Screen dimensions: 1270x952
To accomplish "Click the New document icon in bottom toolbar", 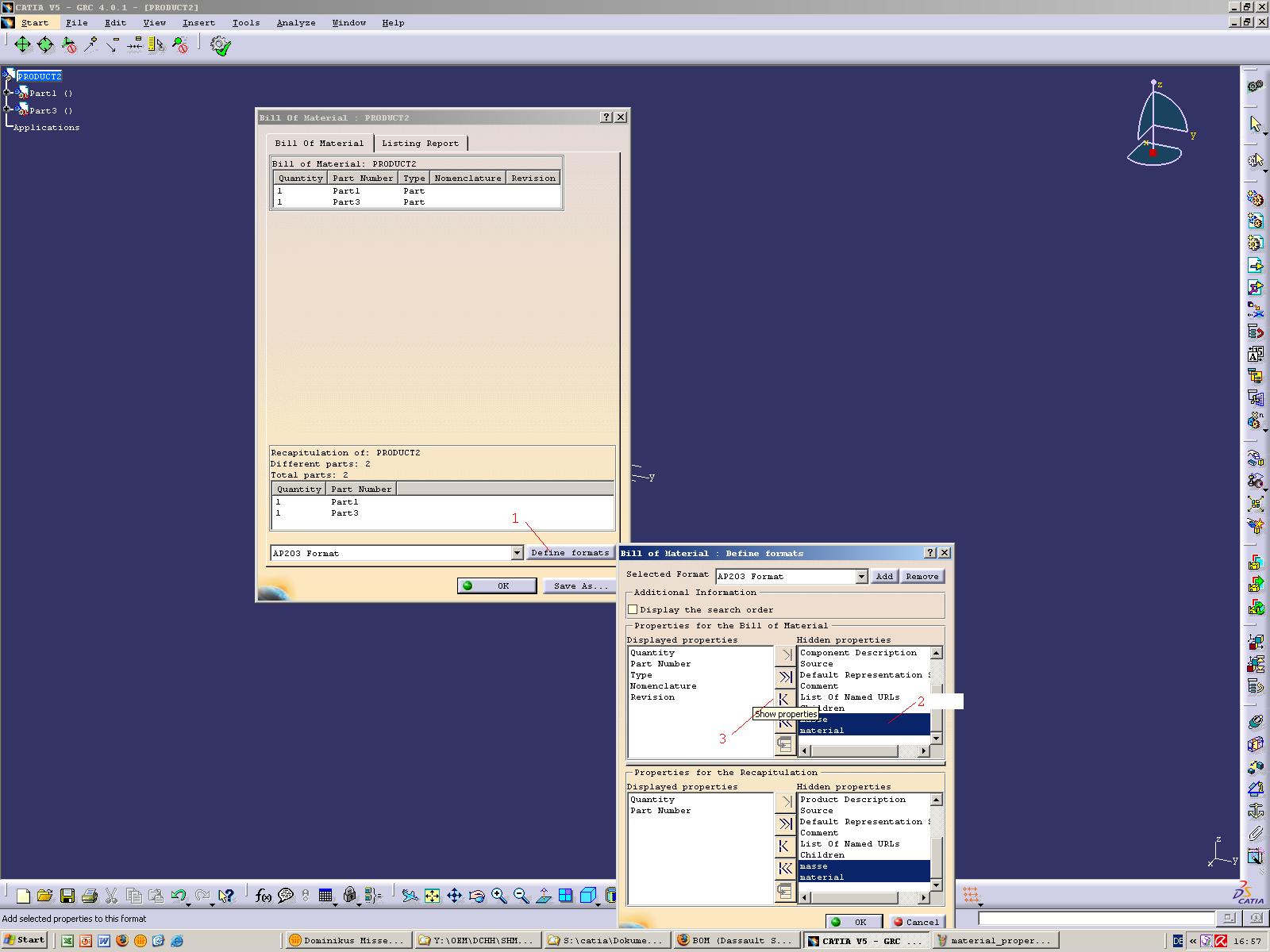I will [x=23, y=896].
